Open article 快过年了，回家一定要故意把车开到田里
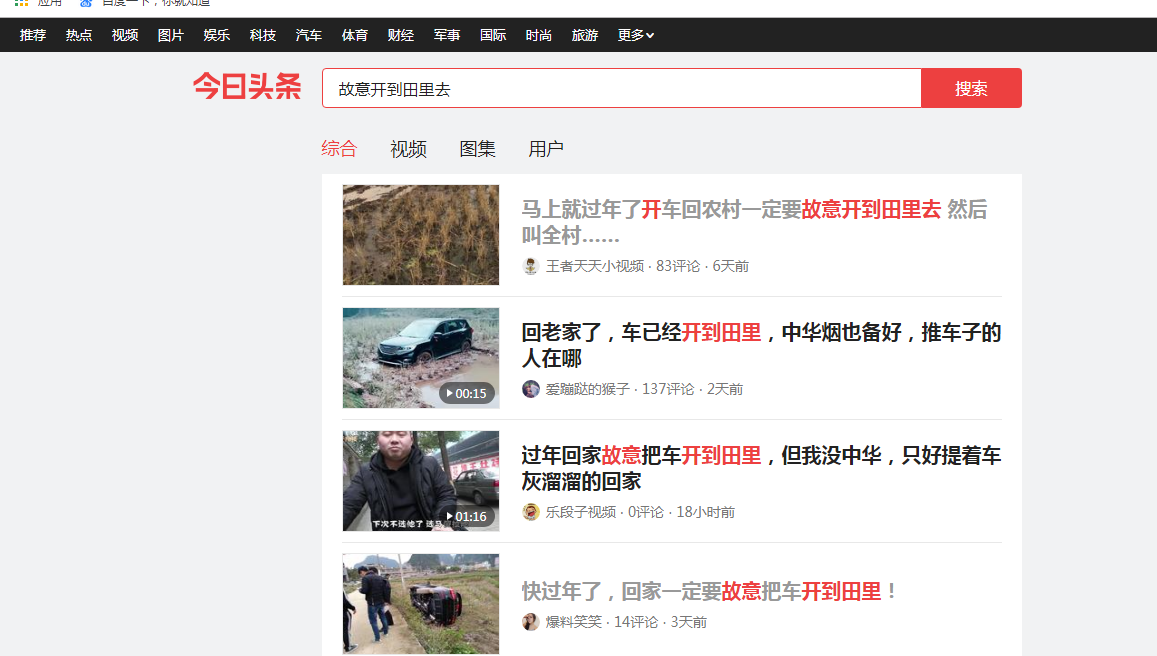 point(709,591)
